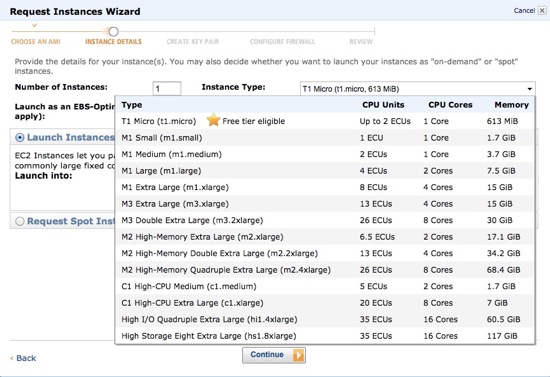Click the 7.5 GiB memory value
This screenshot has width=550, height=377.
click(501, 171)
